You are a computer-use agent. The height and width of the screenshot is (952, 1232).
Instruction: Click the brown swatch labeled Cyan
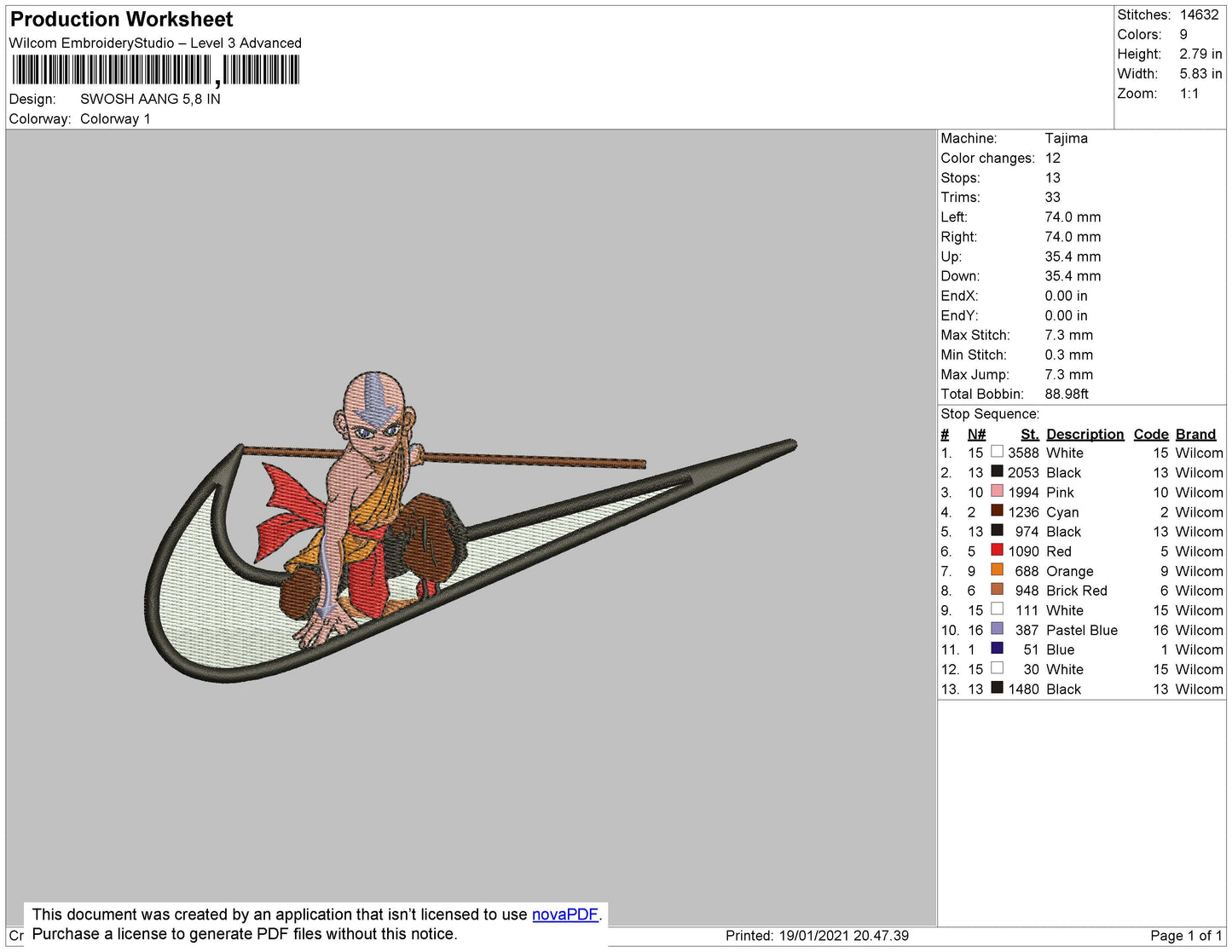point(997,511)
